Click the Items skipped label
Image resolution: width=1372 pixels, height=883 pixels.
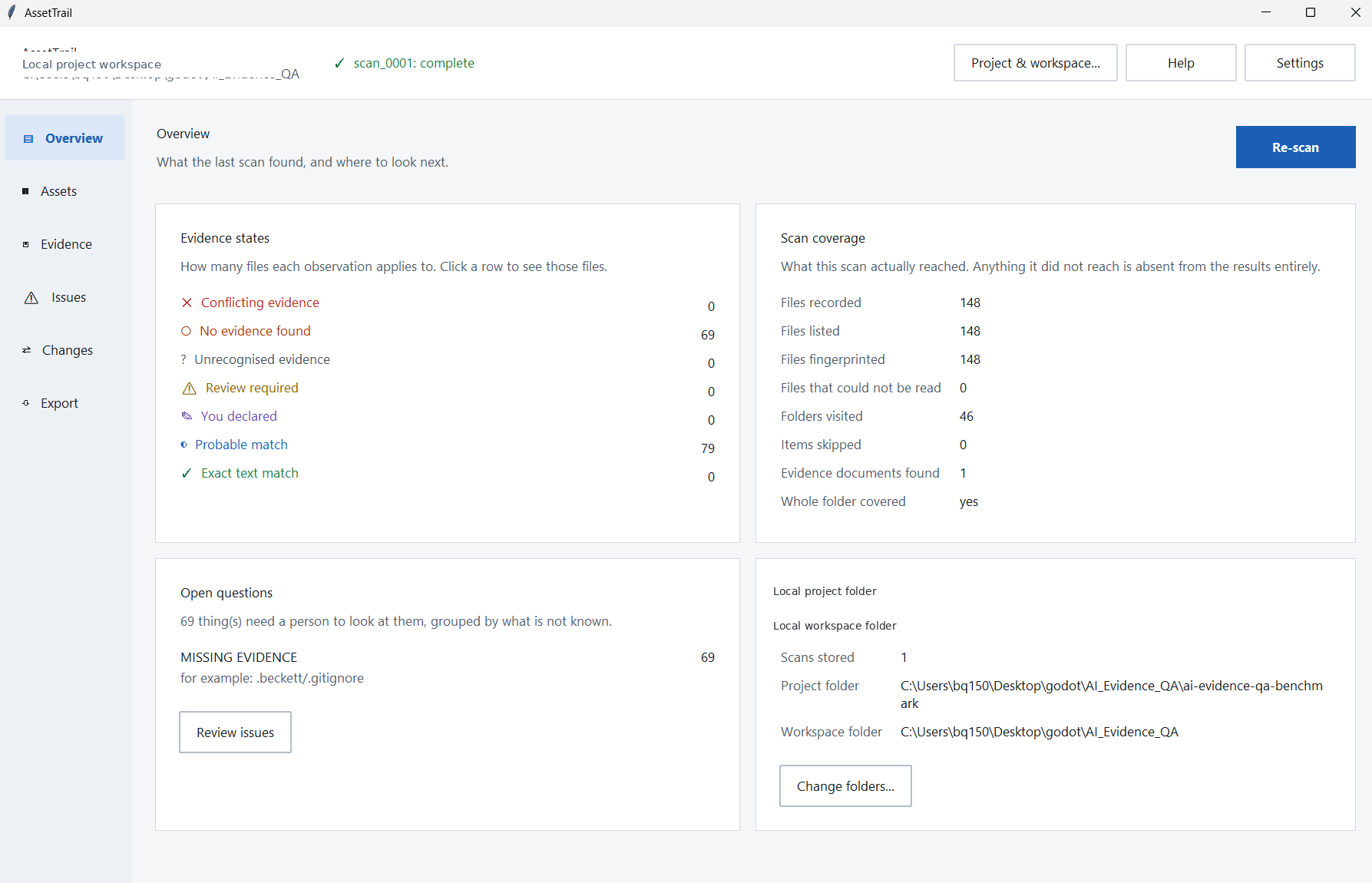821,445
